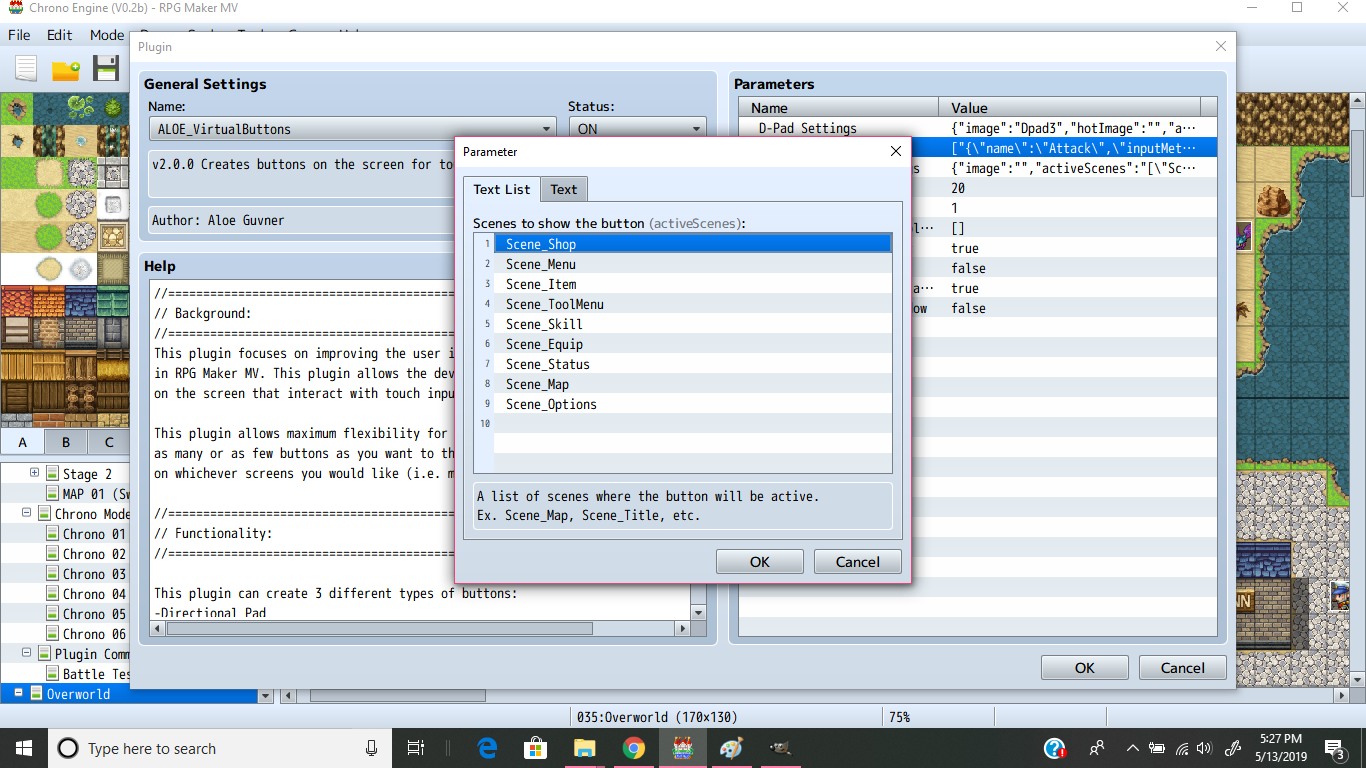
Task: Expand the Stage 2 map folder
Action: pos(34,473)
